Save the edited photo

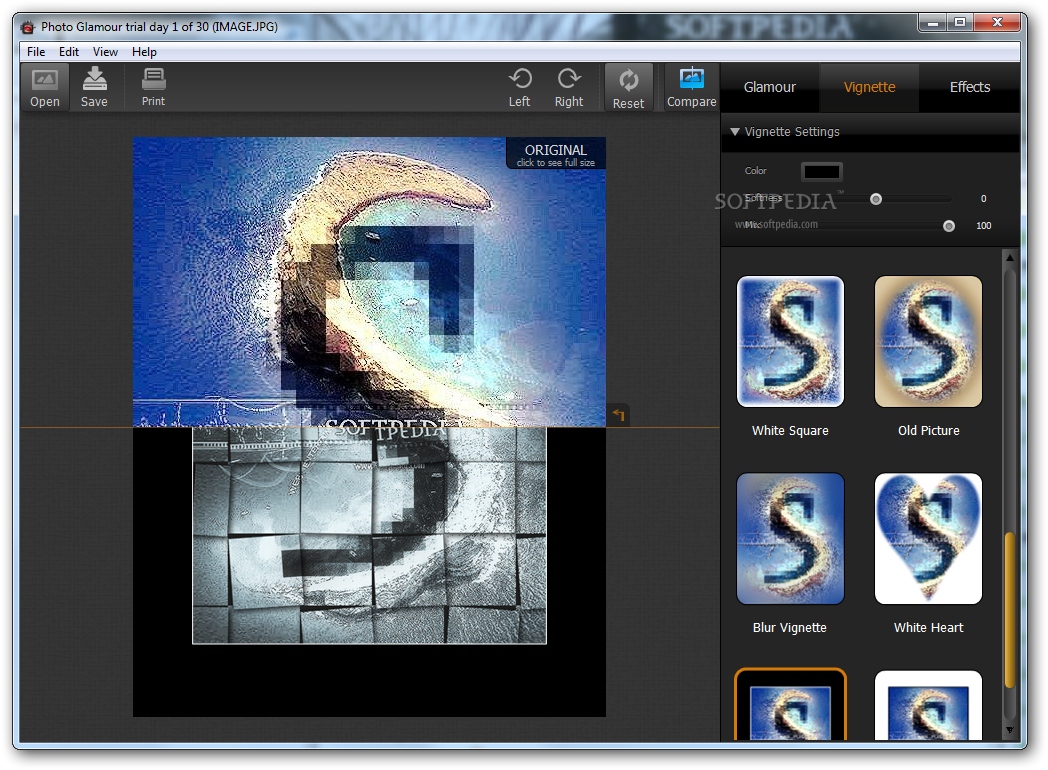(x=94, y=88)
